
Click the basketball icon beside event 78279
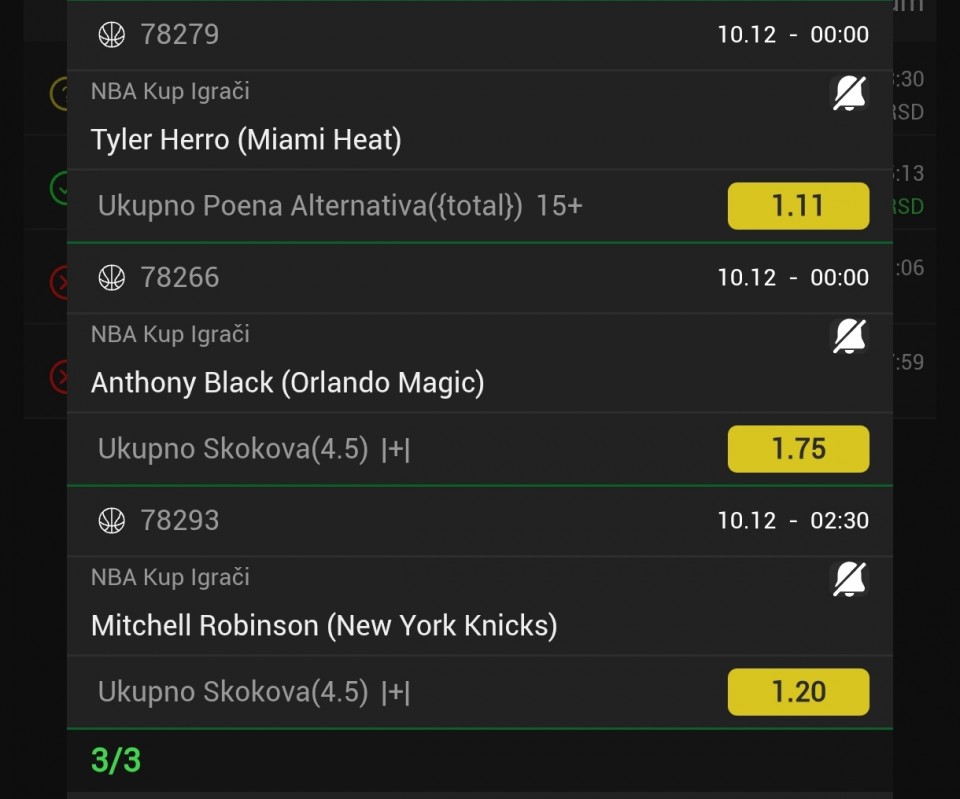(x=112, y=35)
